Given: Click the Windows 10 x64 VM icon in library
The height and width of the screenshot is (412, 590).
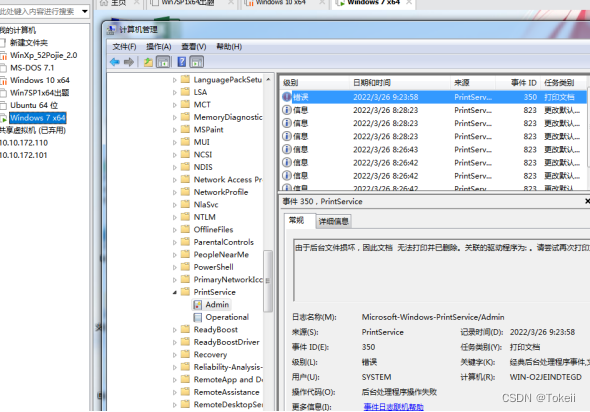Looking at the screenshot, I should [x=3, y=81].
